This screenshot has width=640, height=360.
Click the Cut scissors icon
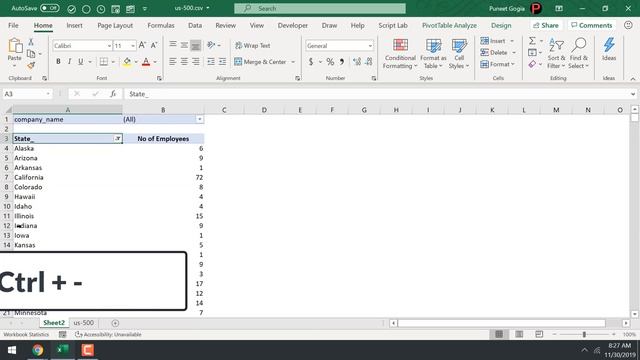coord(31,42)
